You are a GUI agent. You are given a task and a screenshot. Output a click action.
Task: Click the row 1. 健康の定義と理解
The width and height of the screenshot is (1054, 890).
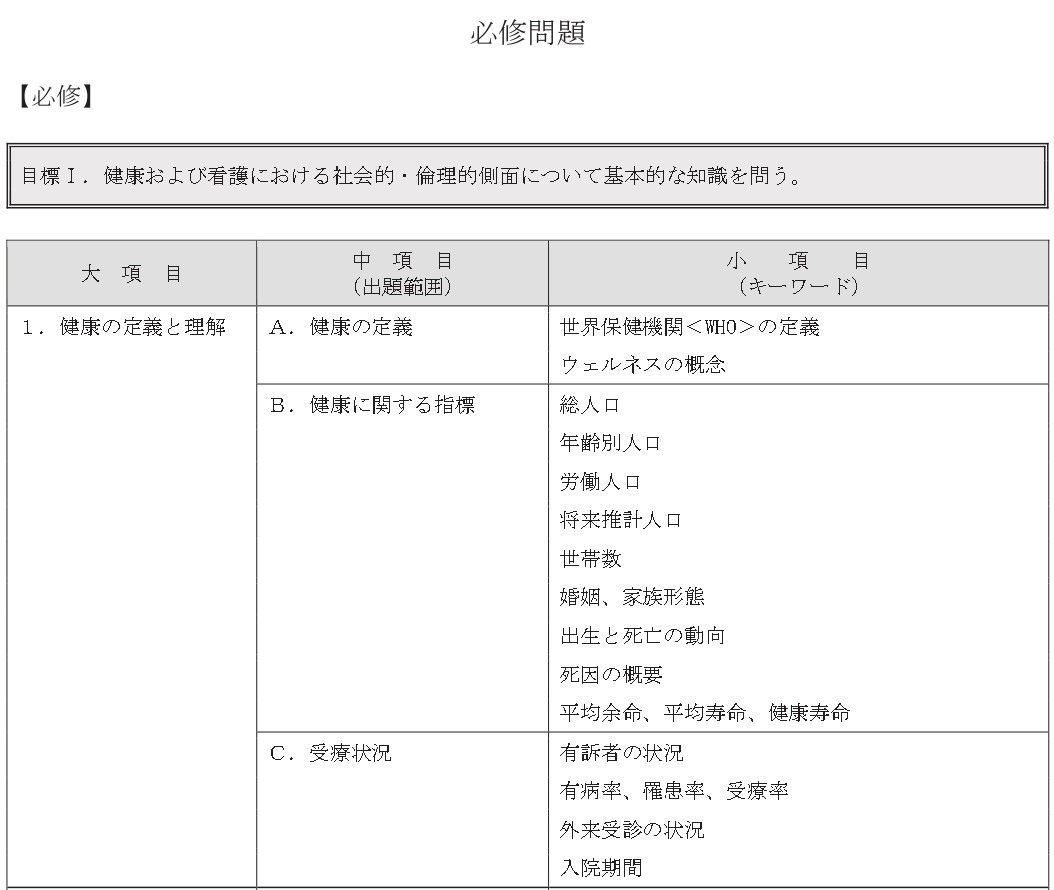124,327
